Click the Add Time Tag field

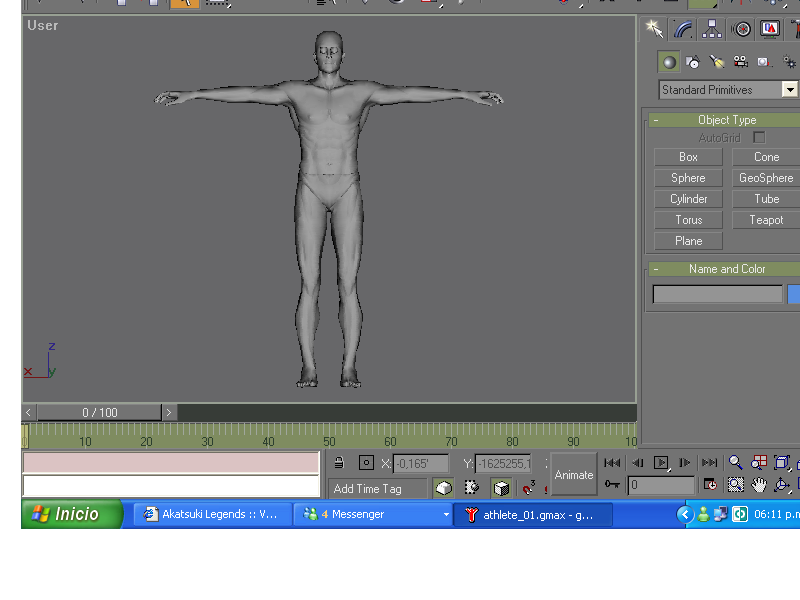click(x=378, y=489)
